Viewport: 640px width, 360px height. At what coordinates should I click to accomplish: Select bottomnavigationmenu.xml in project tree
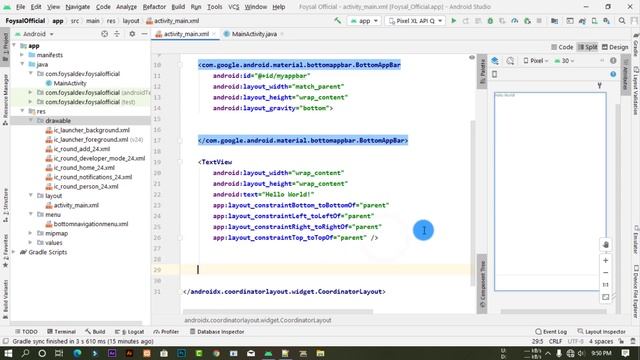tap(91, 224)
